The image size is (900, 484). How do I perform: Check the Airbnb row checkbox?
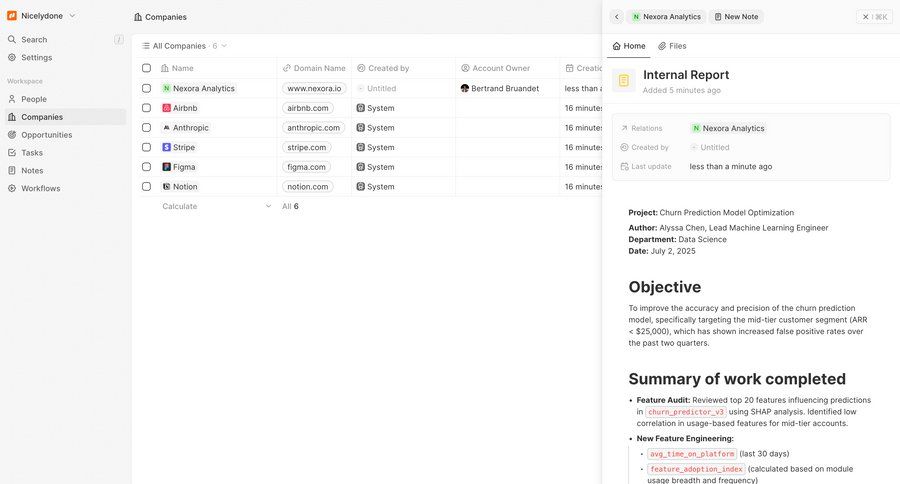(x=146, y=108)
